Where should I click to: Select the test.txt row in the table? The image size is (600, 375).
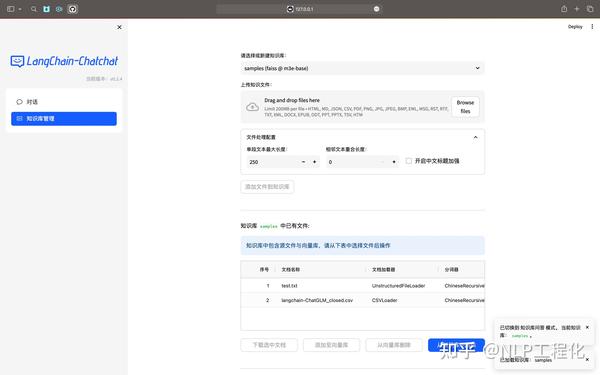[x=362, y=285]
